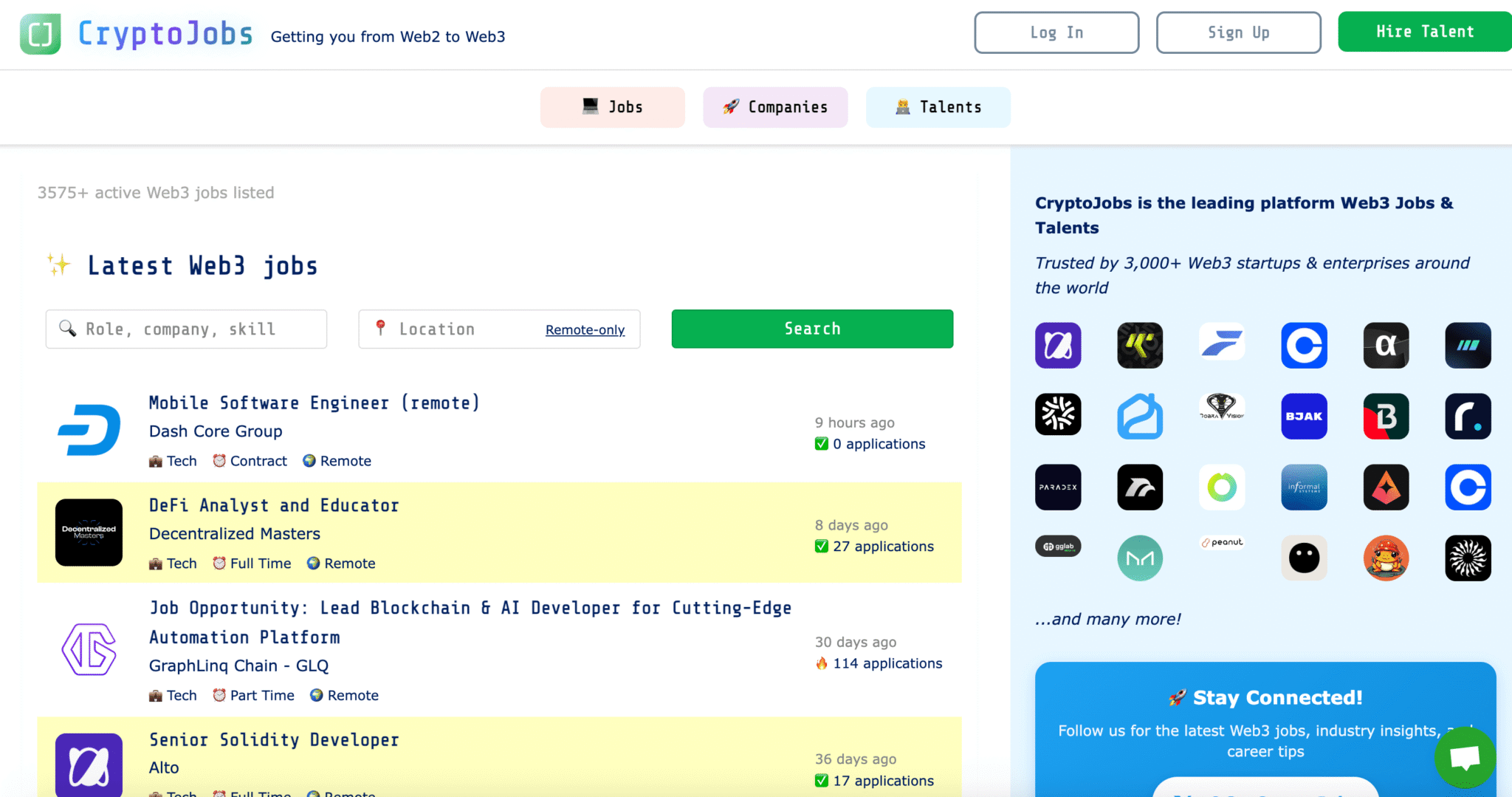Click the Decentralized Masters logo thumbnail

point(89,533)
